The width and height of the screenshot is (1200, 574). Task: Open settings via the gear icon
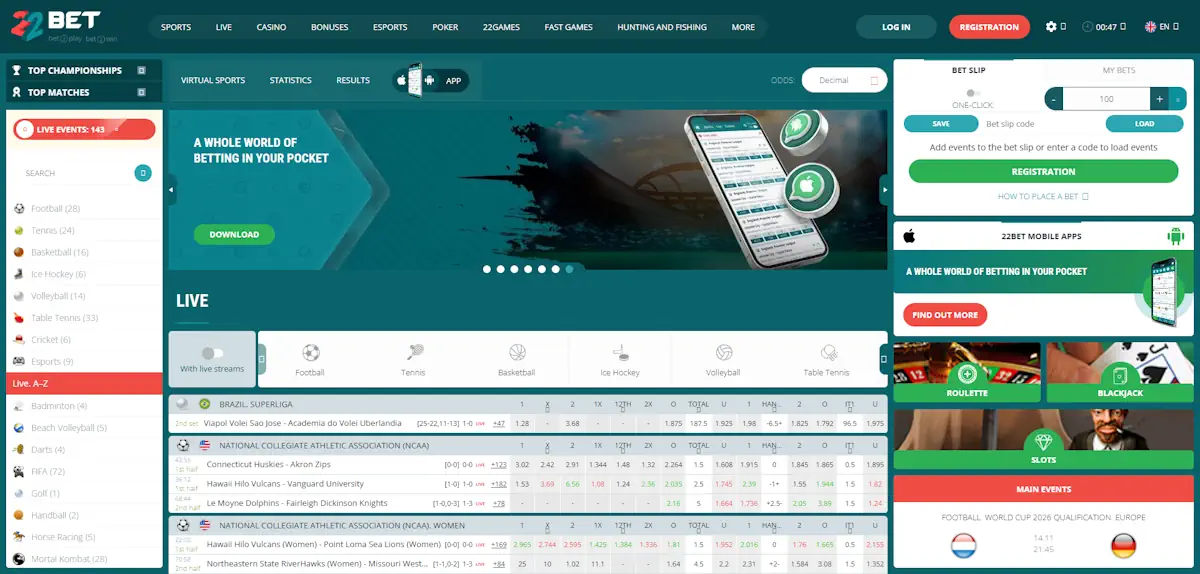[x=1051, y=27]
